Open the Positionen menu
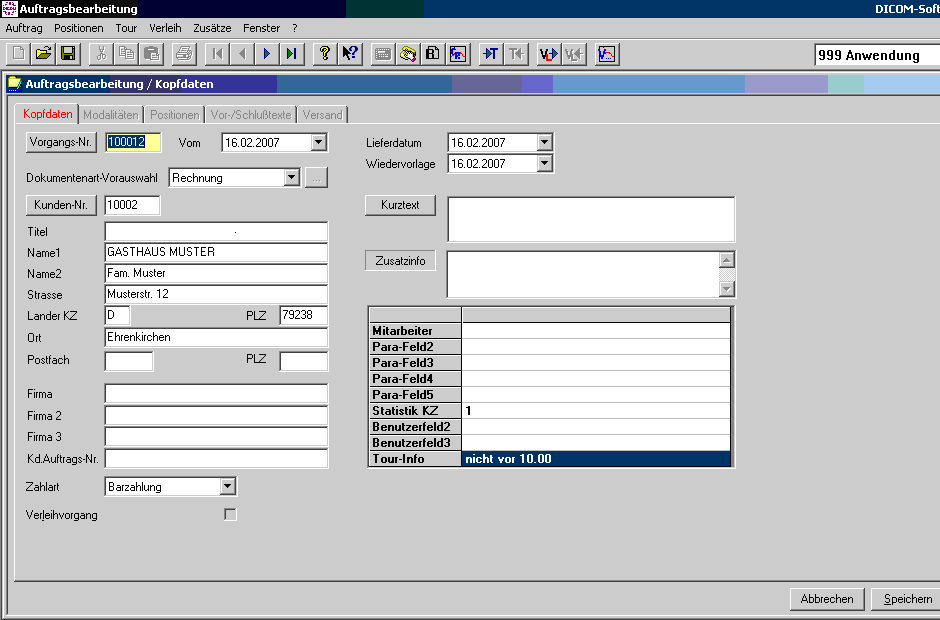Viewport: 940px width, 620px height. tap(78, 28)
